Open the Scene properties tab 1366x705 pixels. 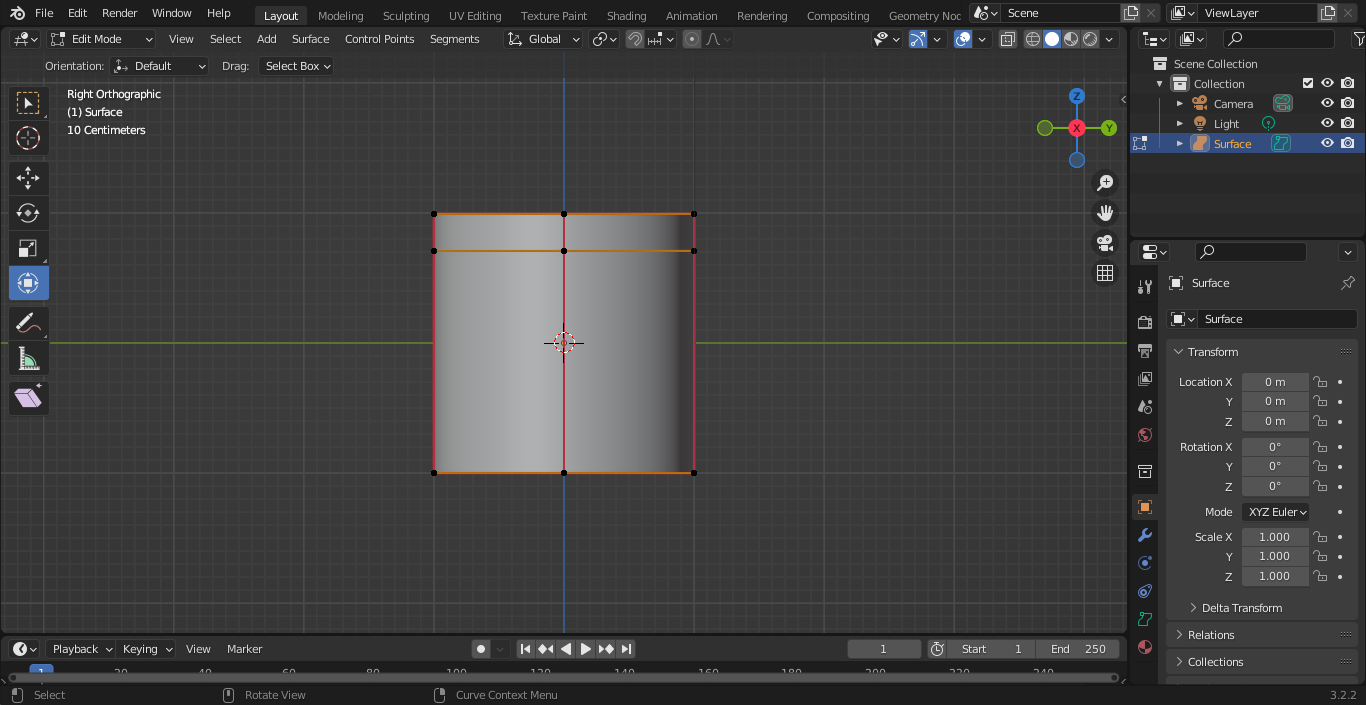1145,407
